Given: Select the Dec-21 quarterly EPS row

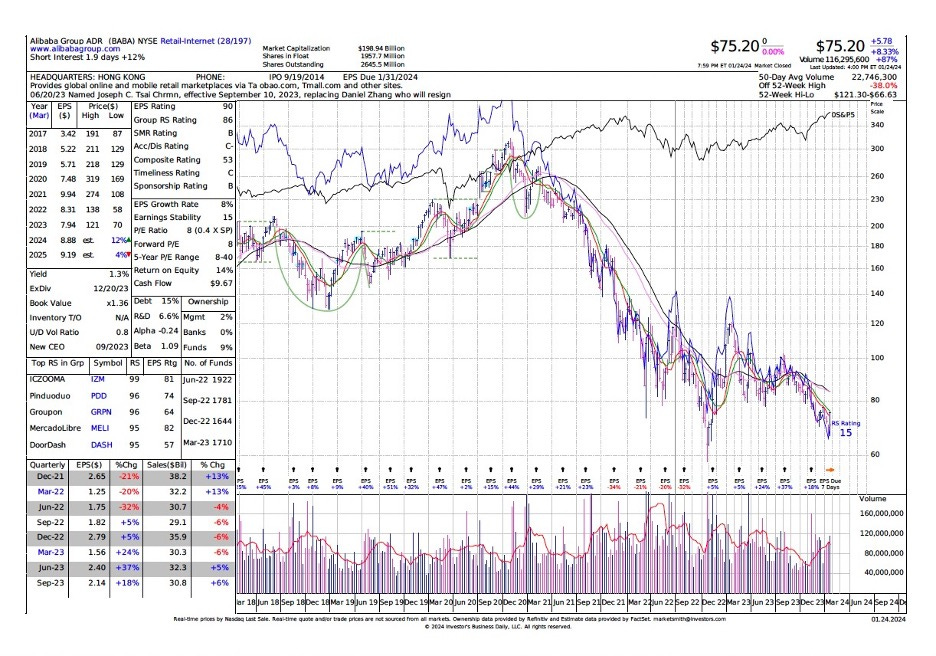Looking at the screenshot, I should 130,477.
